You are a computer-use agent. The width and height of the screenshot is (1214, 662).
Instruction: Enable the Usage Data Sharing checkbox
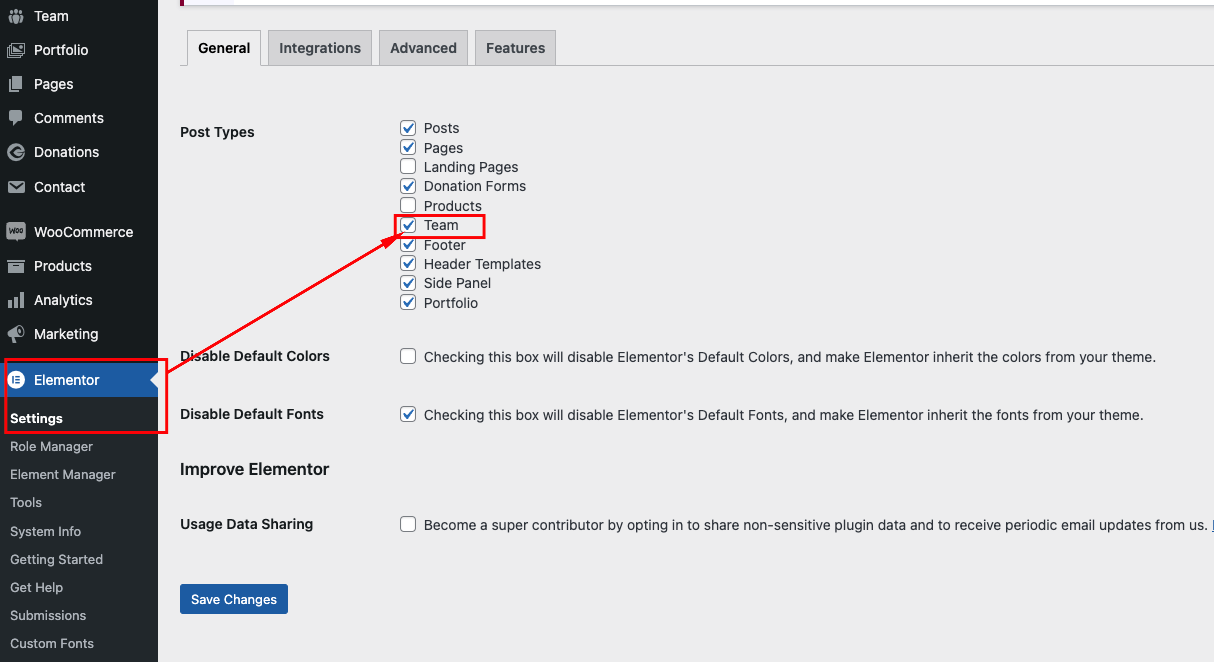(x=408, y=525)
